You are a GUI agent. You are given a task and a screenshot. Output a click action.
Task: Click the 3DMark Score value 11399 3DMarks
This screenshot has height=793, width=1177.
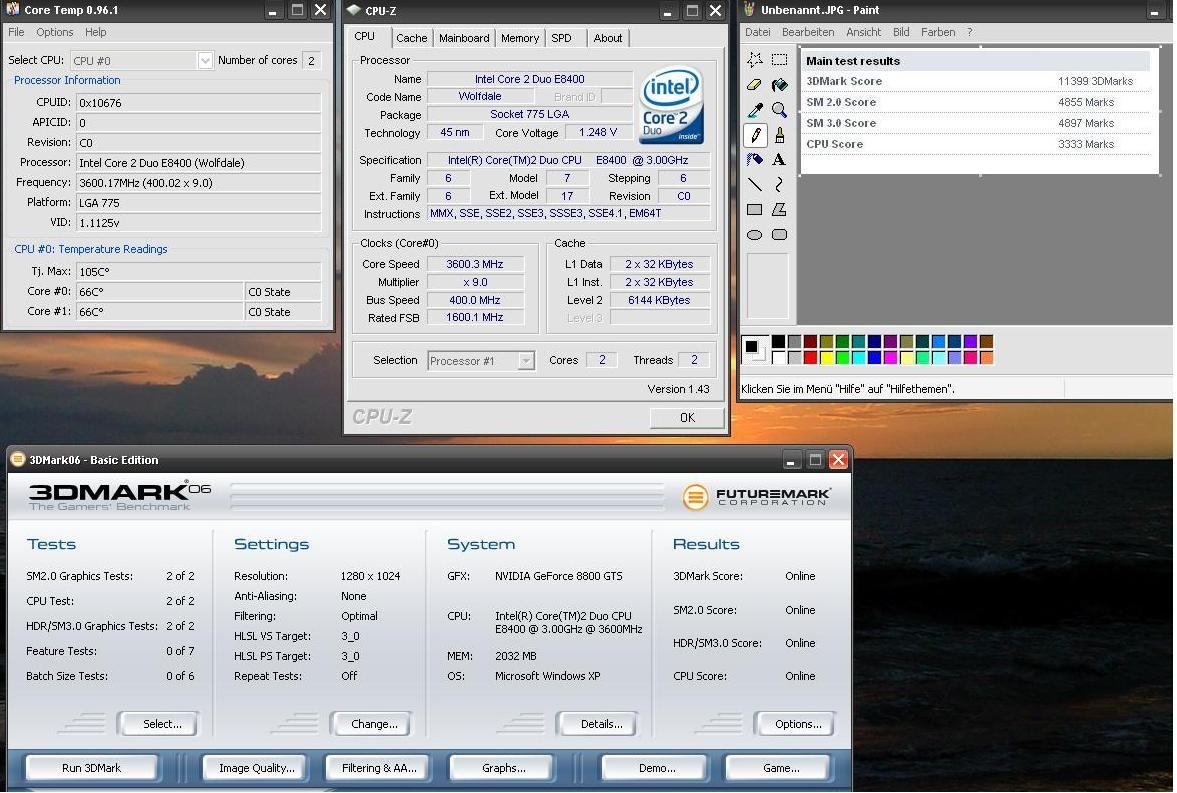pos(1095,81)
